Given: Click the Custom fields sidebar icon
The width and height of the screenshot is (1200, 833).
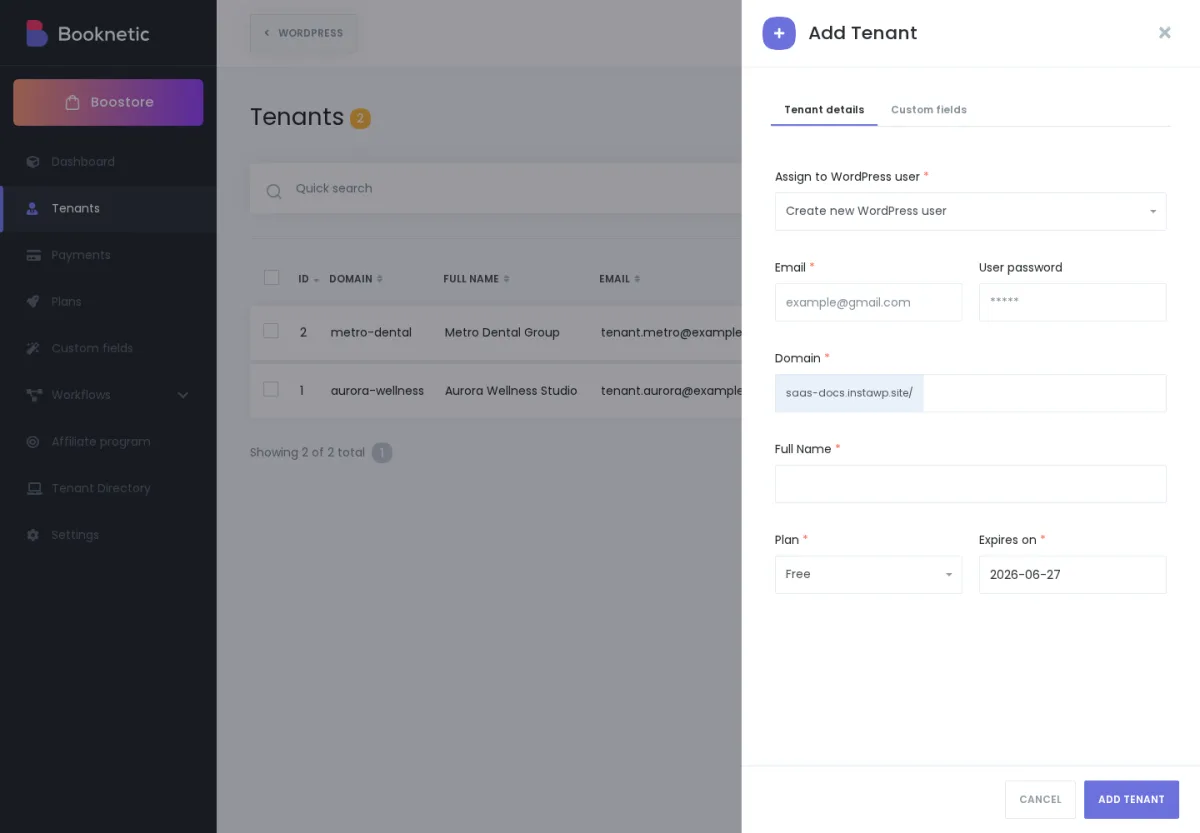Looking at the screenshot, I should (33, 348).
